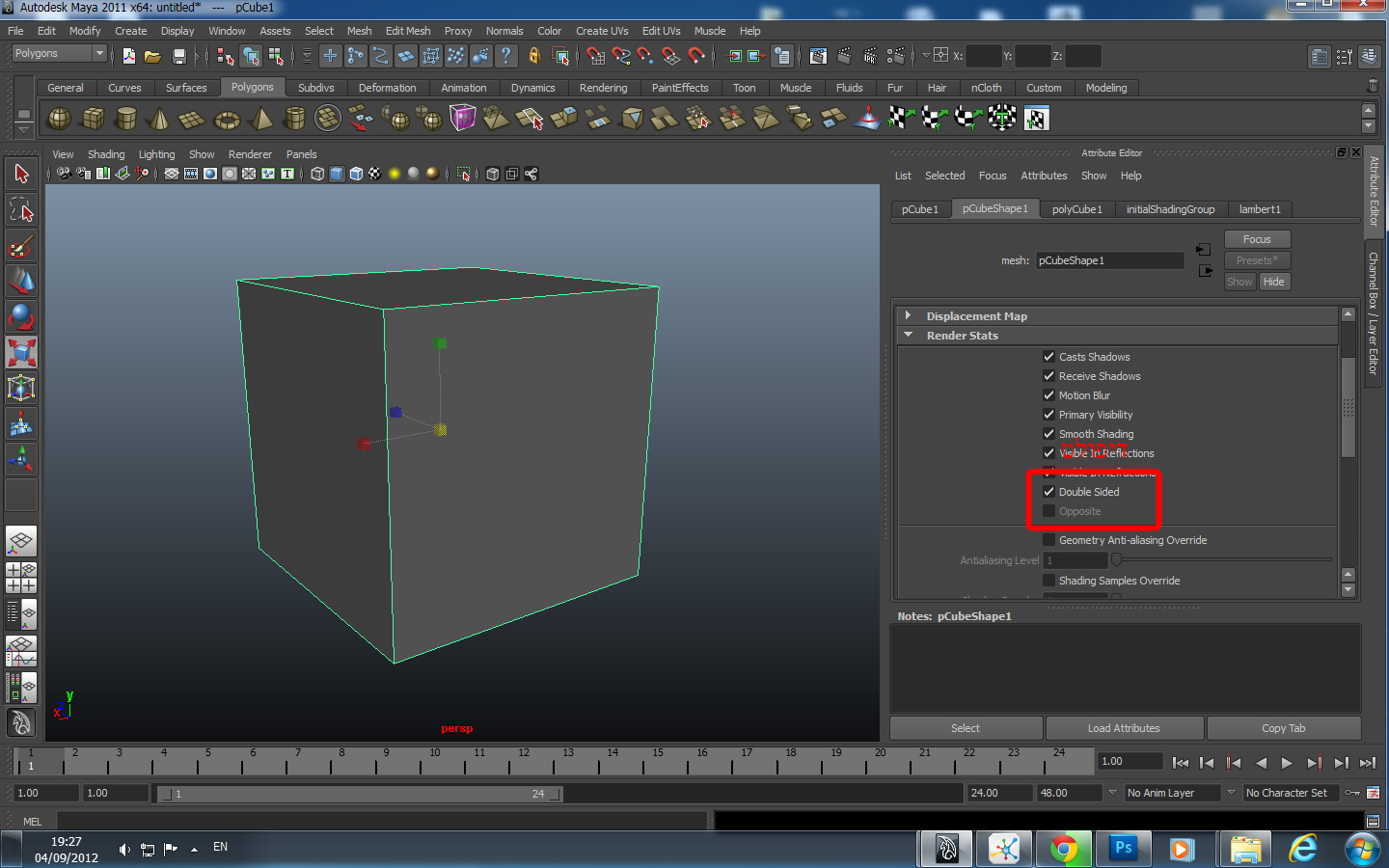Disable the Casts Shadows option
This screenshot has width=1389, height=868.
tap(1049, 357)
